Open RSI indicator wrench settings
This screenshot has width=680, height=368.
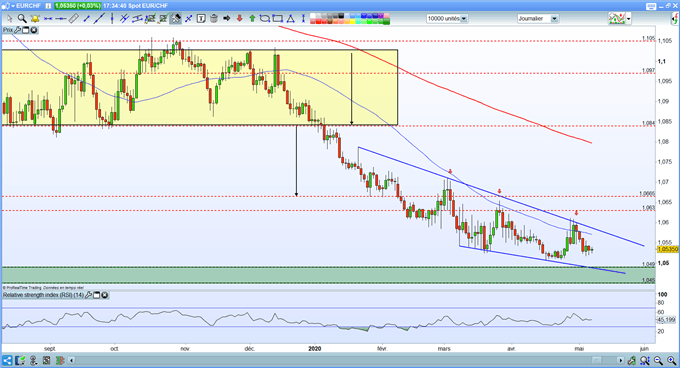(x=88, y=295)
